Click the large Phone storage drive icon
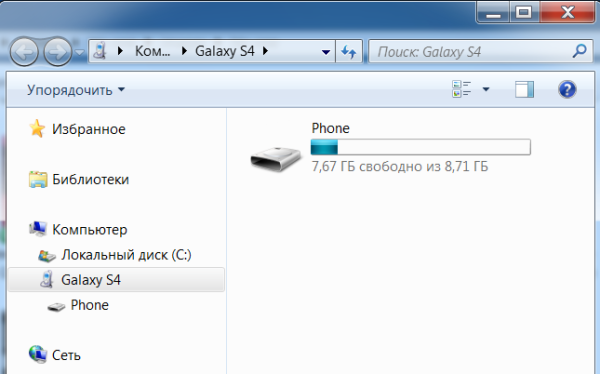The height and width of the screenshot is (374, 600). click(x=276, y=159)
